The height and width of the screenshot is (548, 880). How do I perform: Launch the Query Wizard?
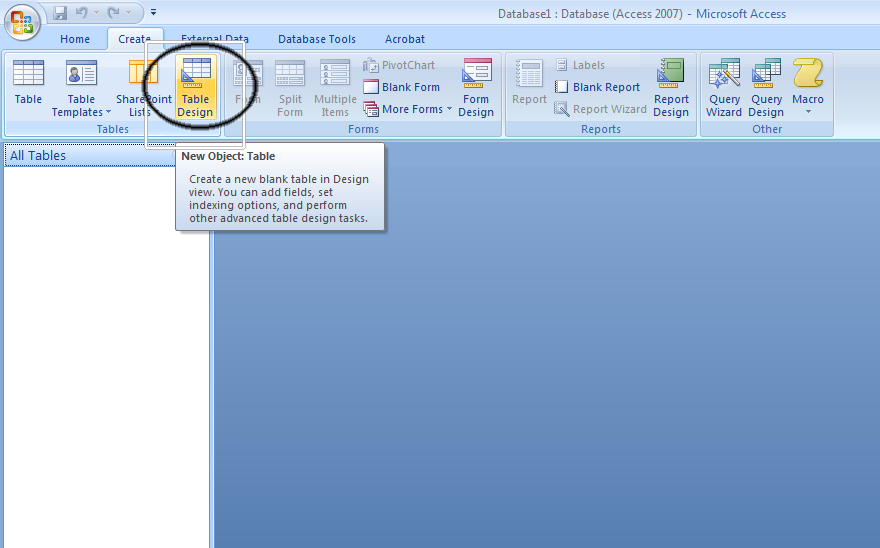724,88
